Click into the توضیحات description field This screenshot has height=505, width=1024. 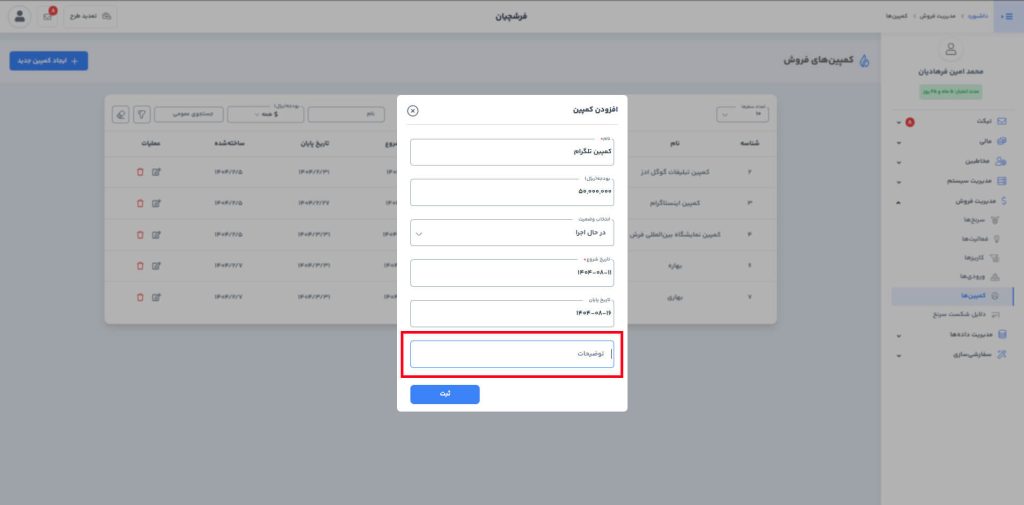coord(512,355)
